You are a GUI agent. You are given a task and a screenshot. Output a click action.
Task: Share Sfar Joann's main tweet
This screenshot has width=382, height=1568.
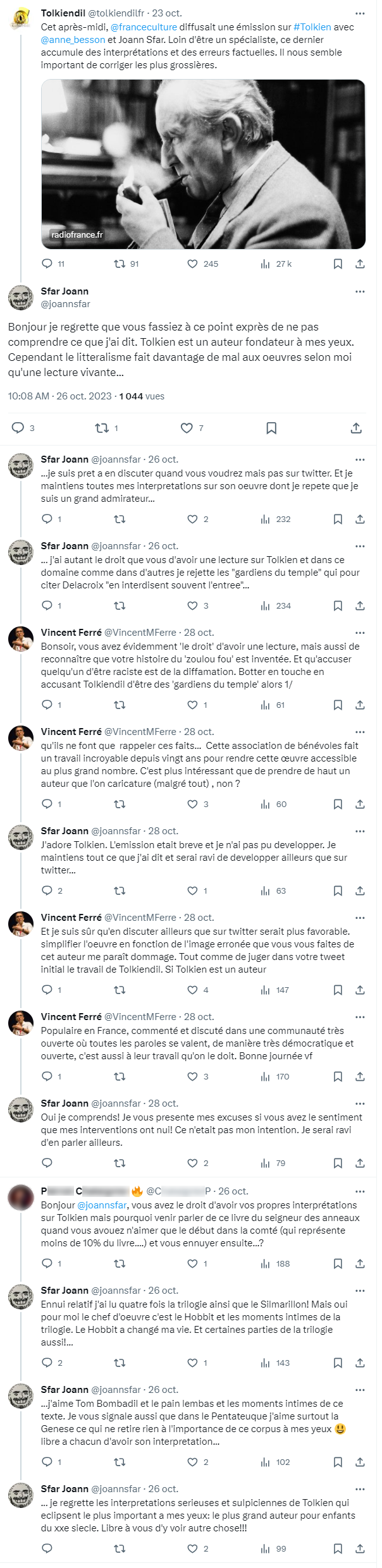(356, 428)
